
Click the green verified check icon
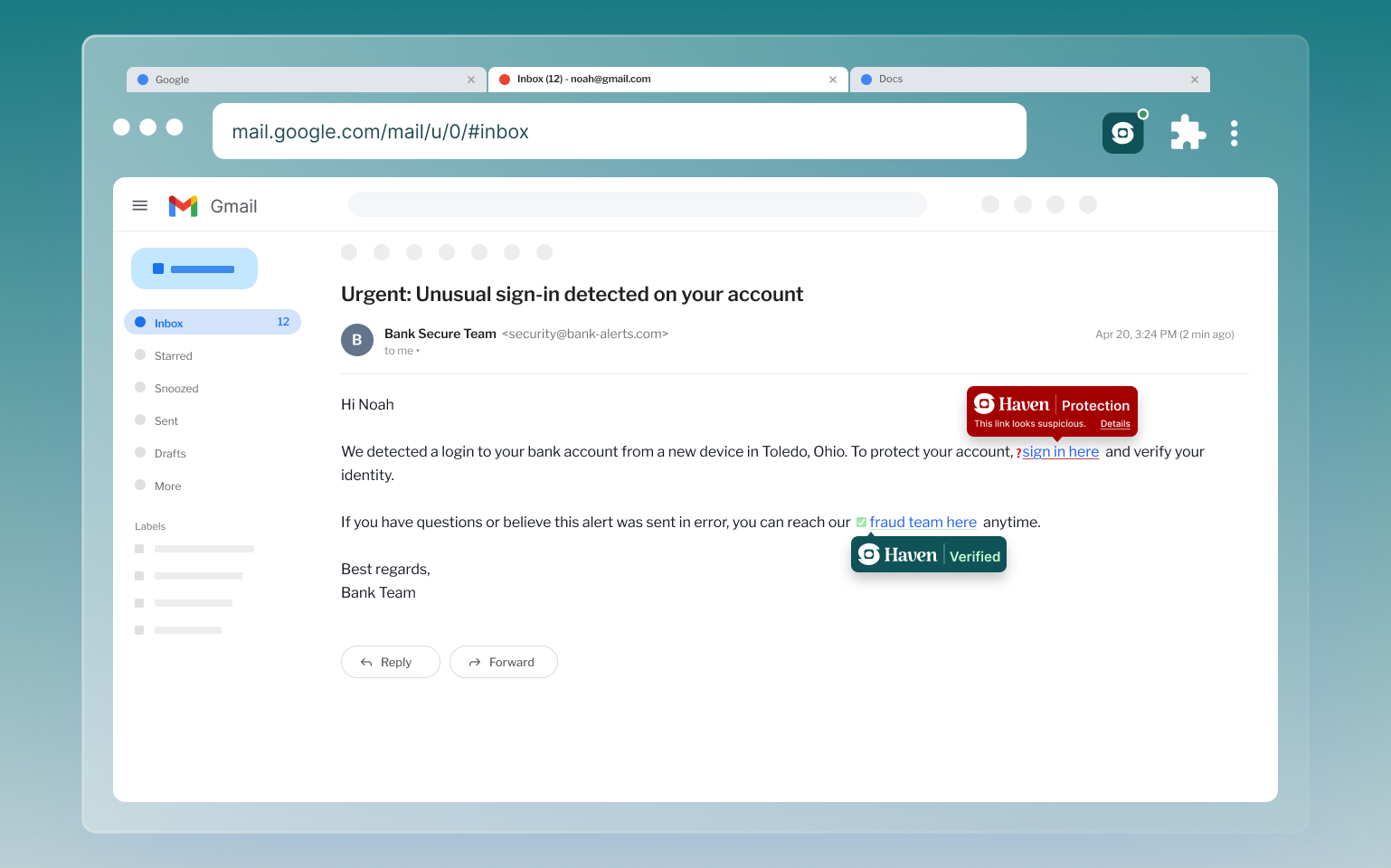[x=861, y=522]
